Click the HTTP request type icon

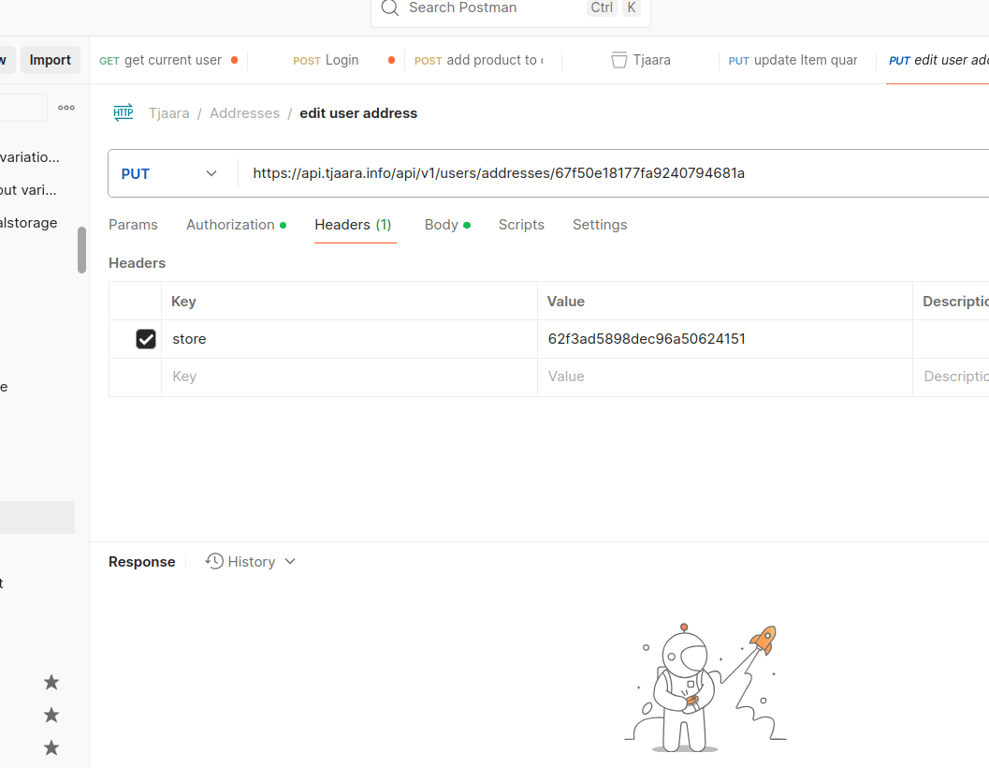123,113
